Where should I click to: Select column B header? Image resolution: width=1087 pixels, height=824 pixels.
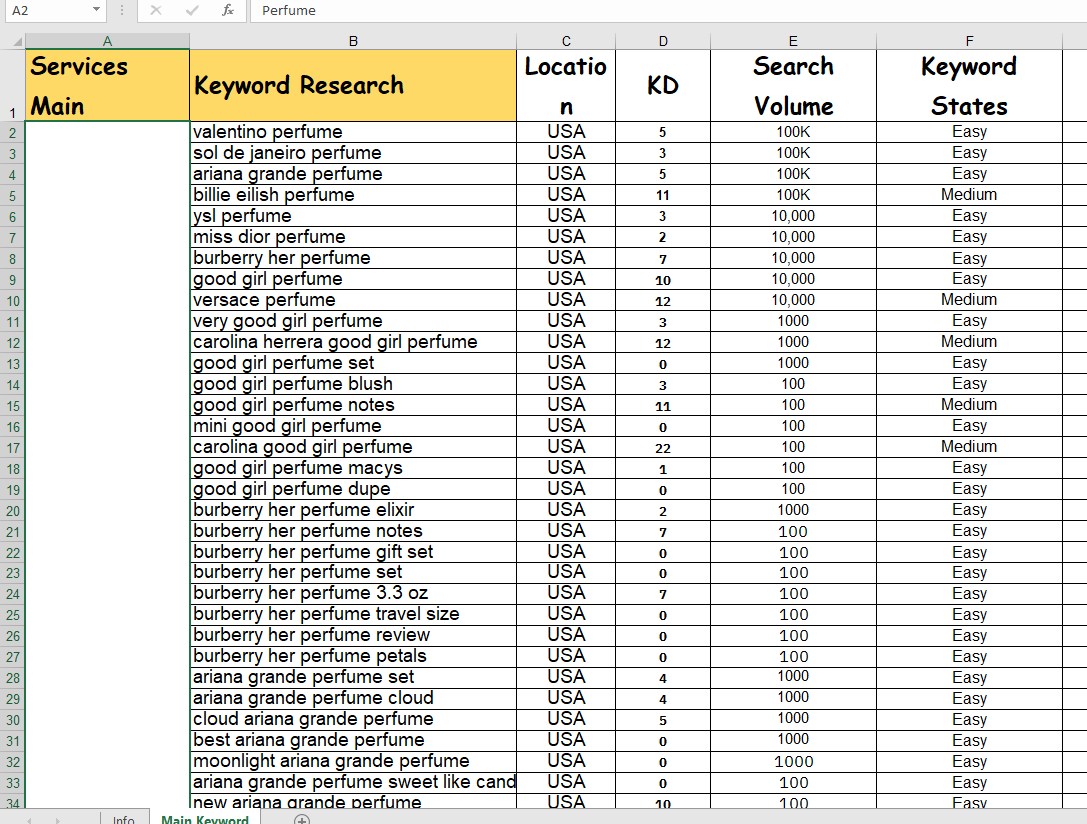click(x=353, y=41)
